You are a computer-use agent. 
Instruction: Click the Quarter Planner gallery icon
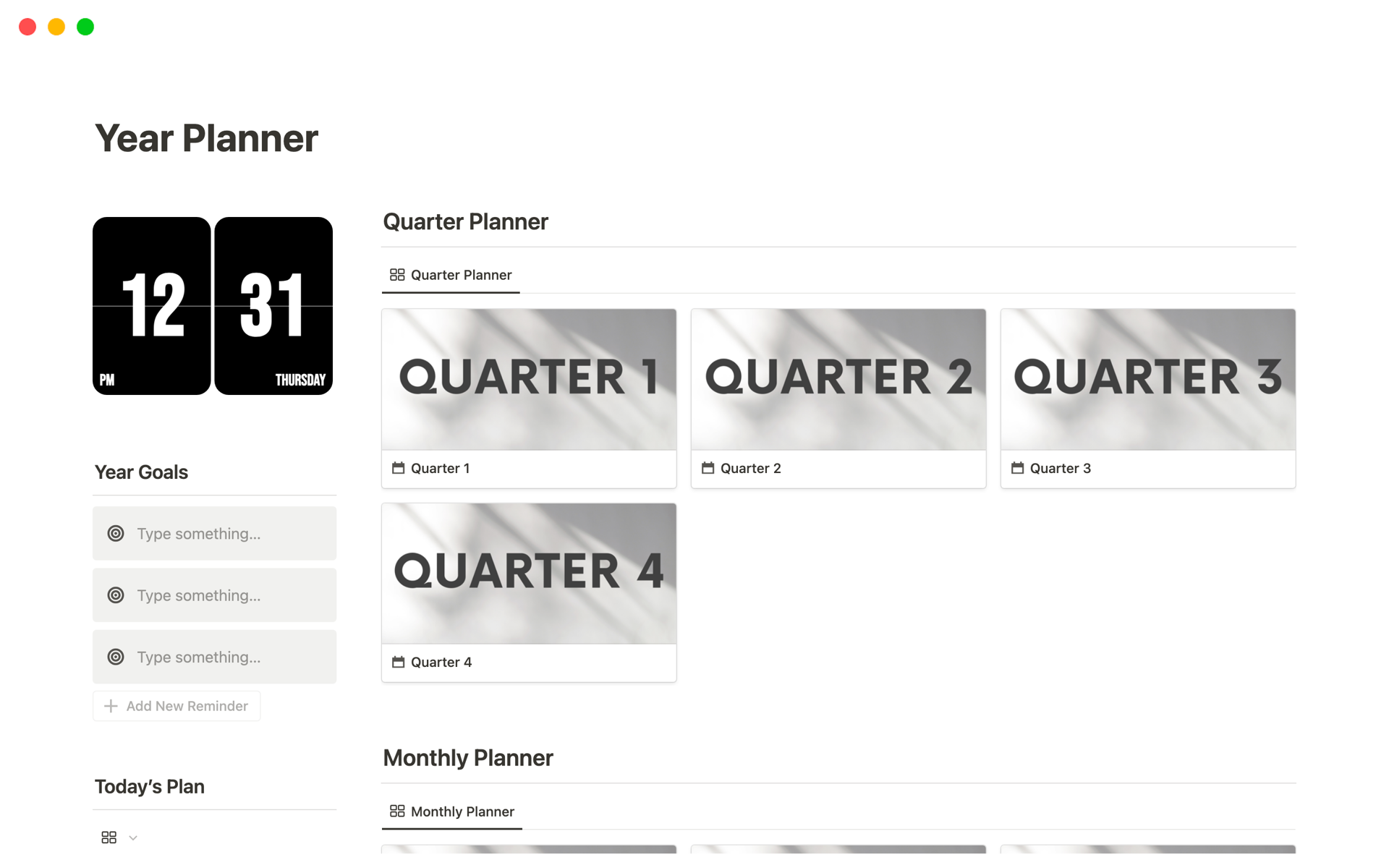point(396,274)
